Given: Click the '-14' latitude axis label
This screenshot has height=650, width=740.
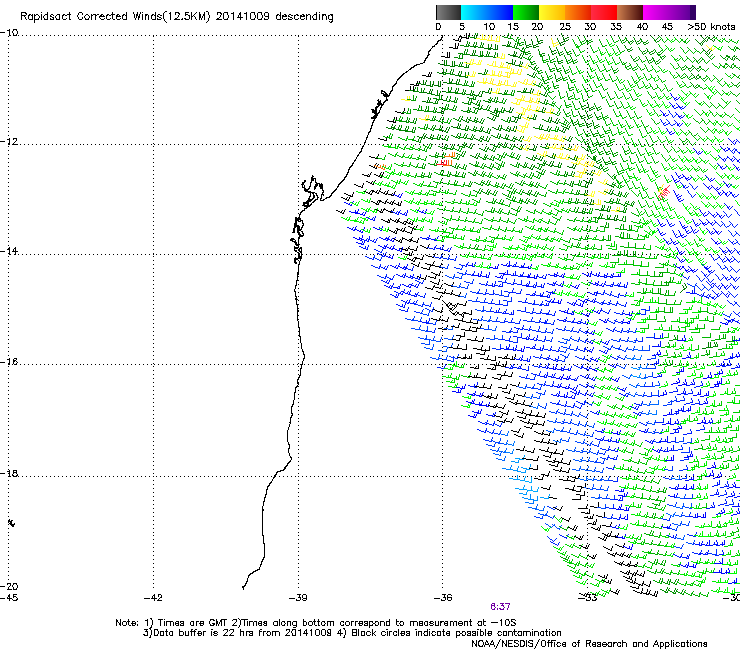Looking at the screenshot, I should 9,251.
